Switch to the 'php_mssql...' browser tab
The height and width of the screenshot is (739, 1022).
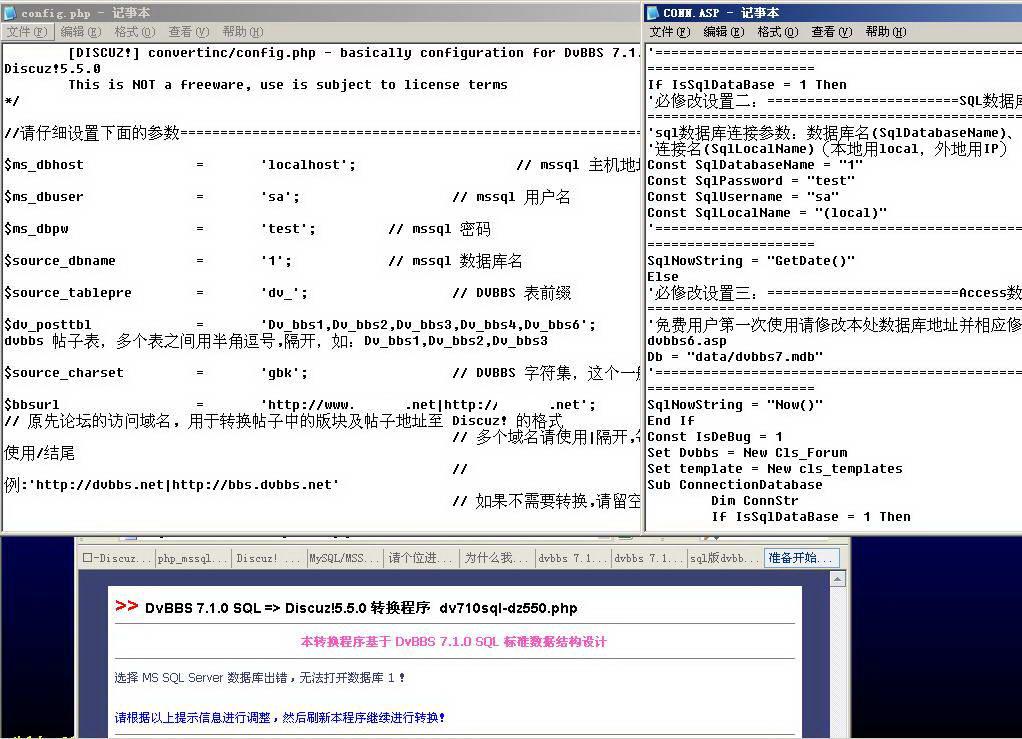(x=194, y=558)
